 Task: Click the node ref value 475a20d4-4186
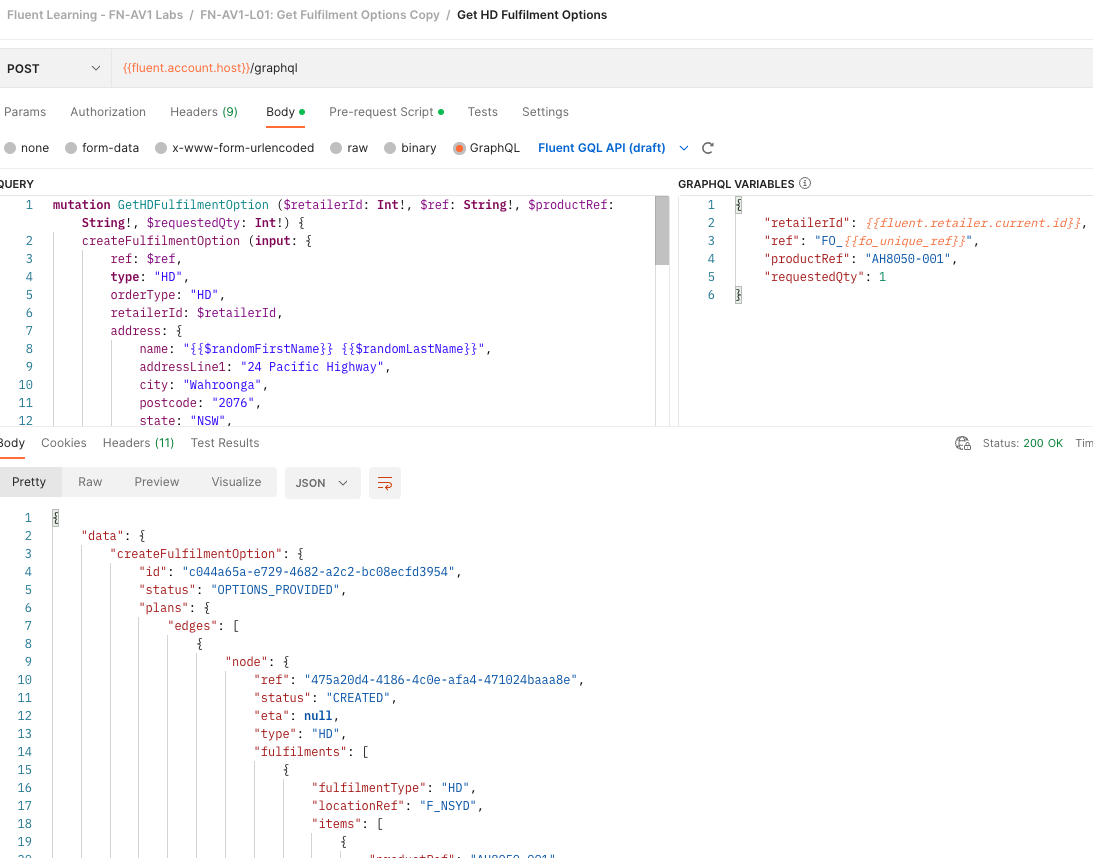[x=441, y=680]
